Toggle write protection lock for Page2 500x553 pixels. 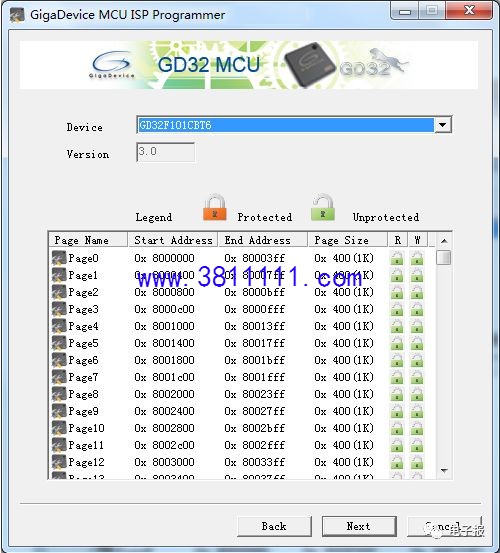pos(417,292)
